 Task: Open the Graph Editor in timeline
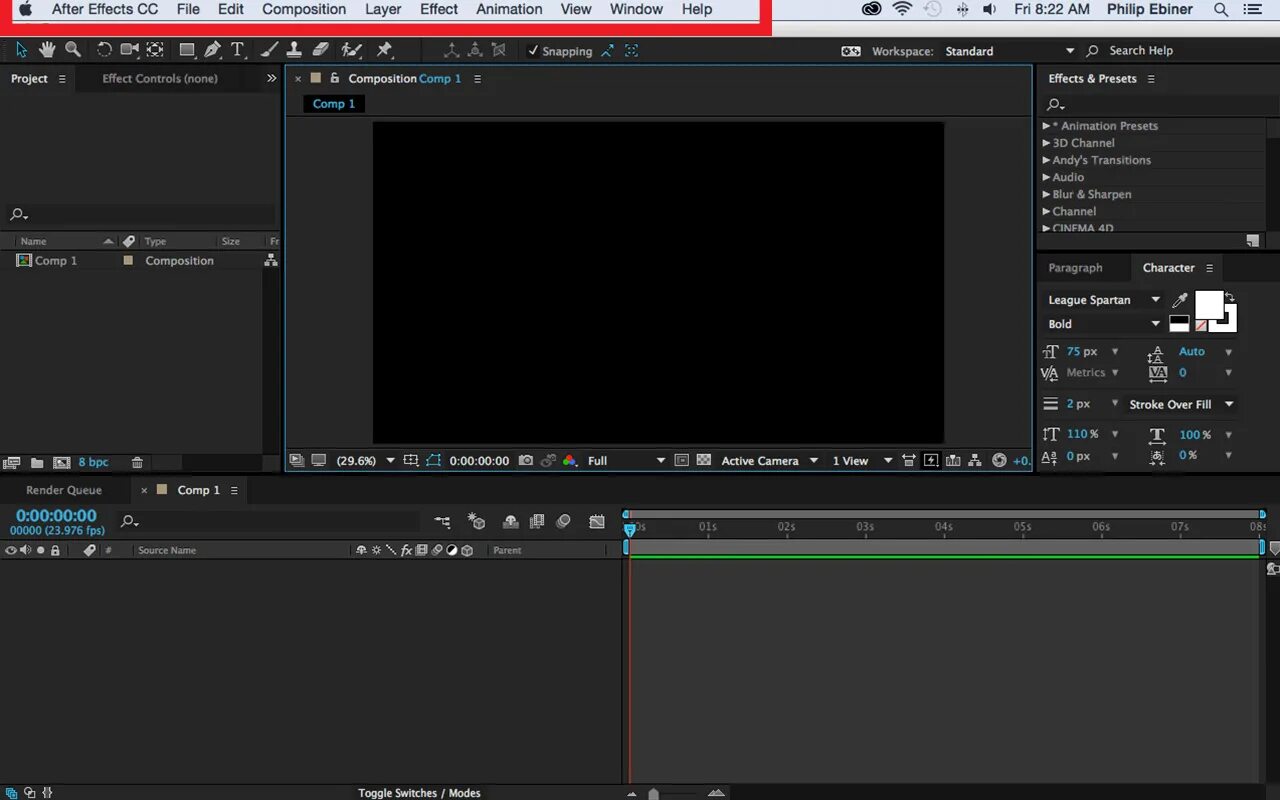[x=597, y=522]
